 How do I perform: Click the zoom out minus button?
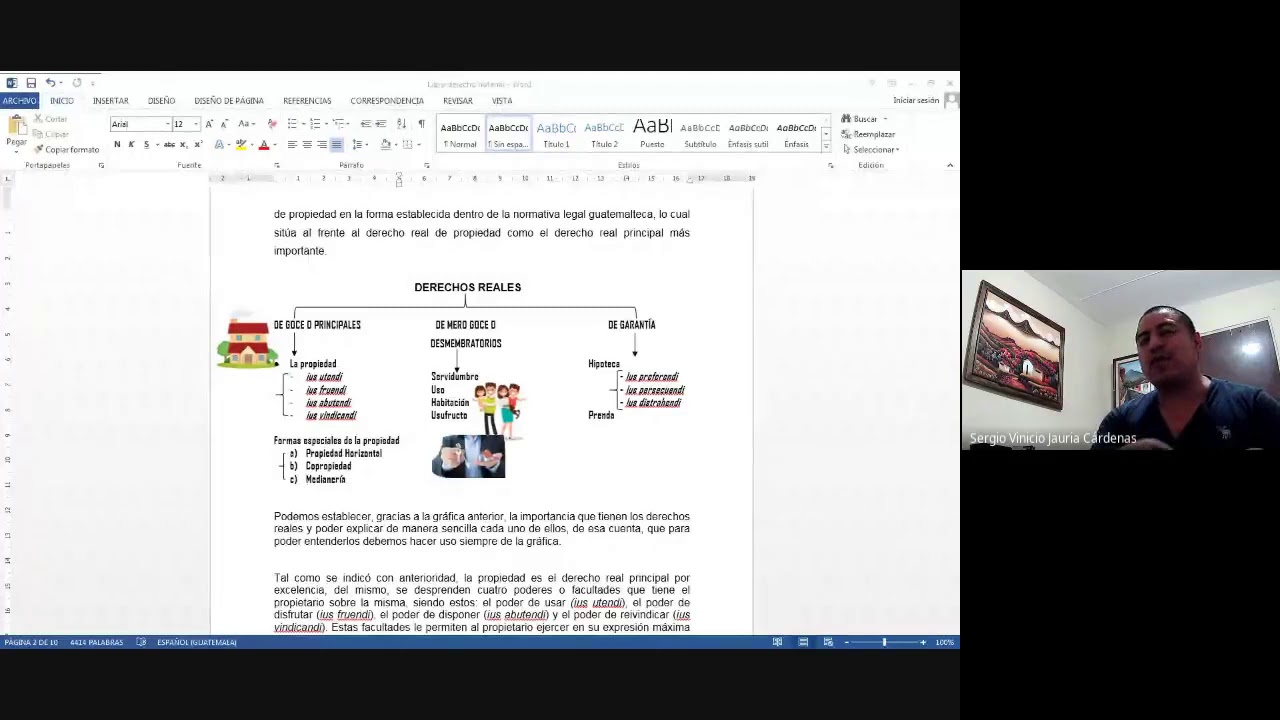[x=847, y=642]
